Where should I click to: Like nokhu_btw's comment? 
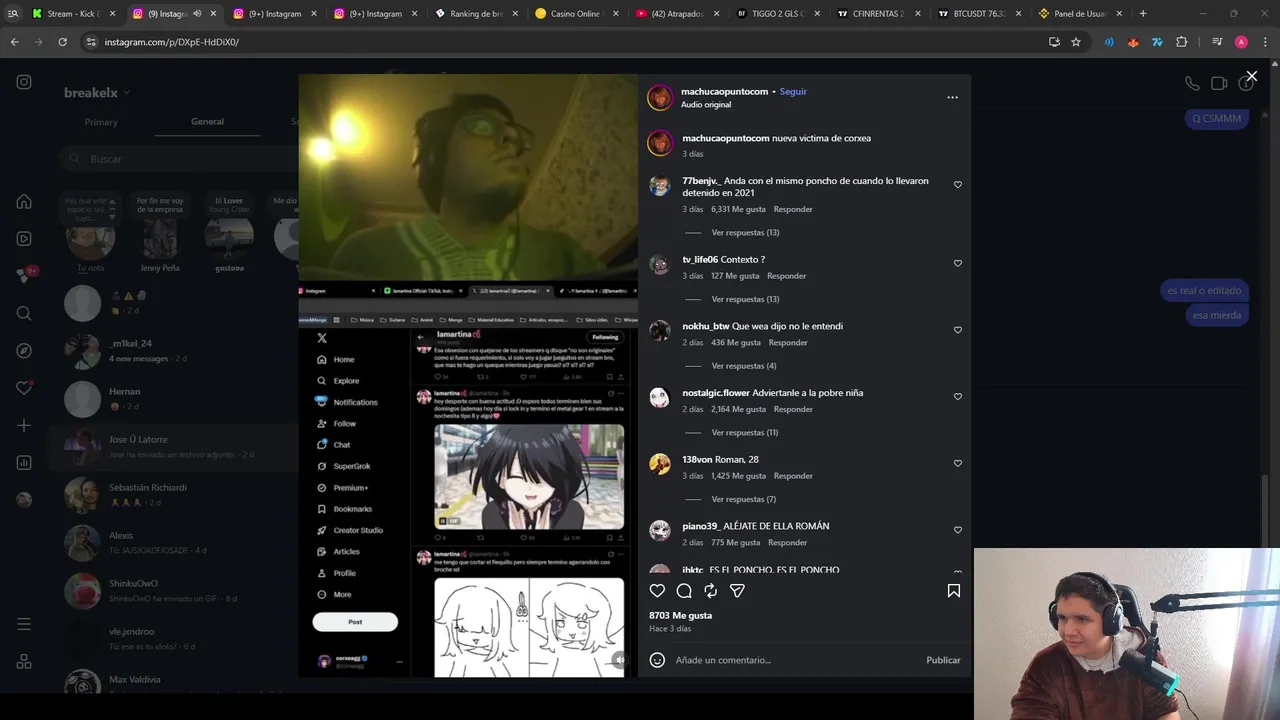pos(957,330)
